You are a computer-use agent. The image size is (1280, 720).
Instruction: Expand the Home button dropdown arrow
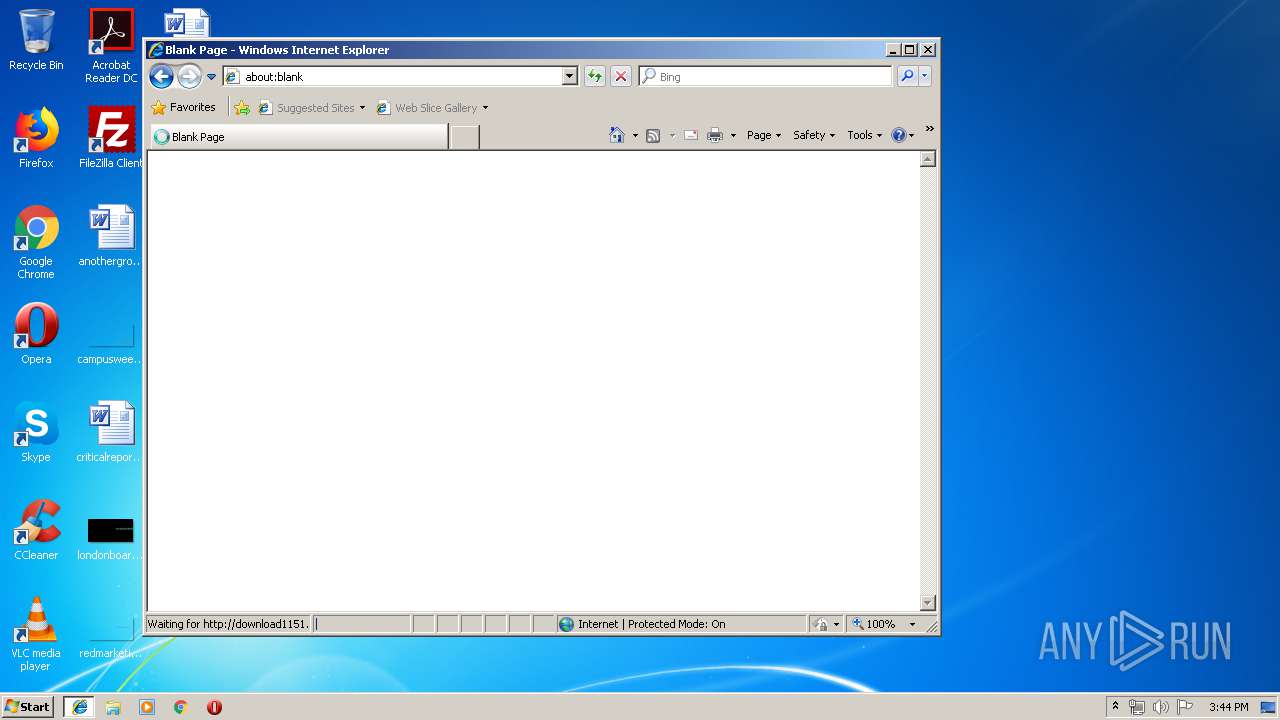tap(635, 136)
